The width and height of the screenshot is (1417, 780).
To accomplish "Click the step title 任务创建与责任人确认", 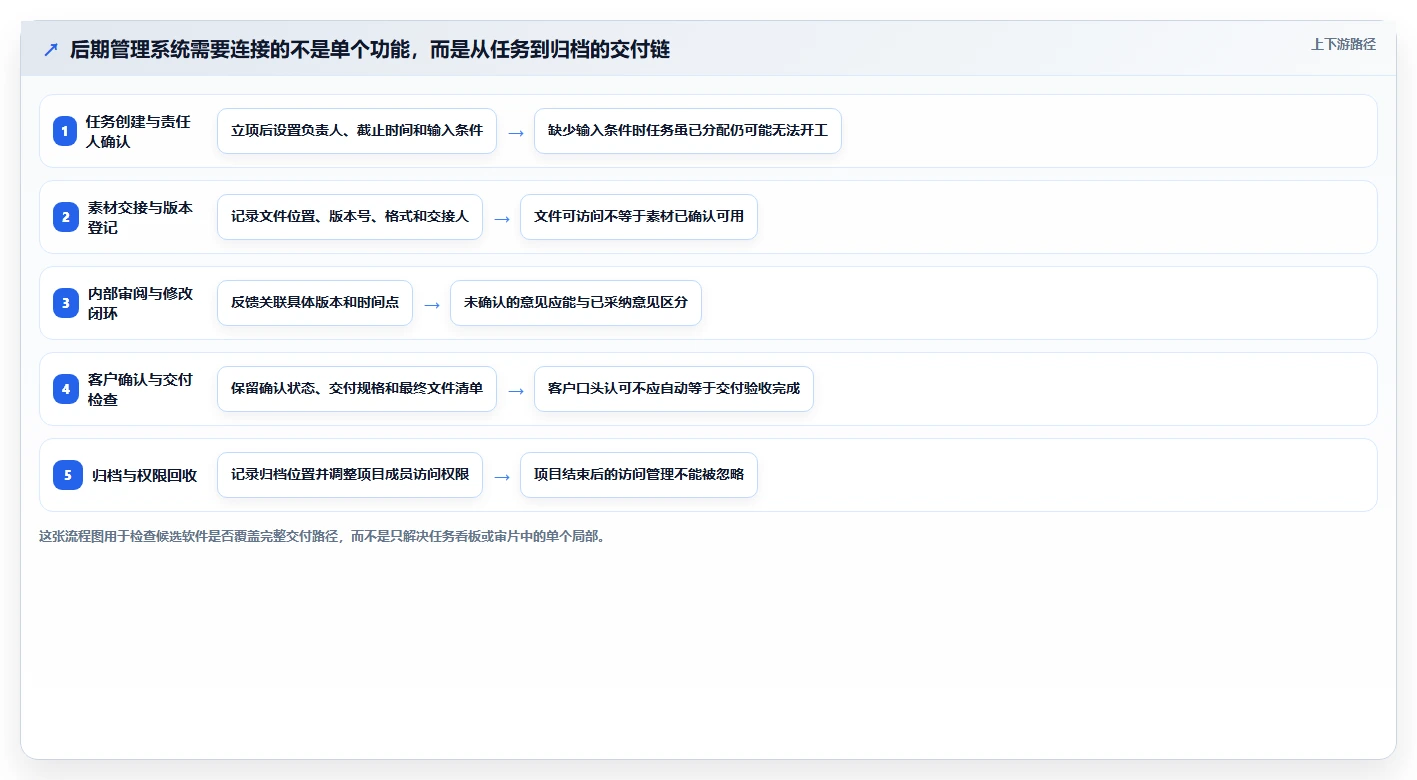I will pyautogui.click(x=138, y=131).
